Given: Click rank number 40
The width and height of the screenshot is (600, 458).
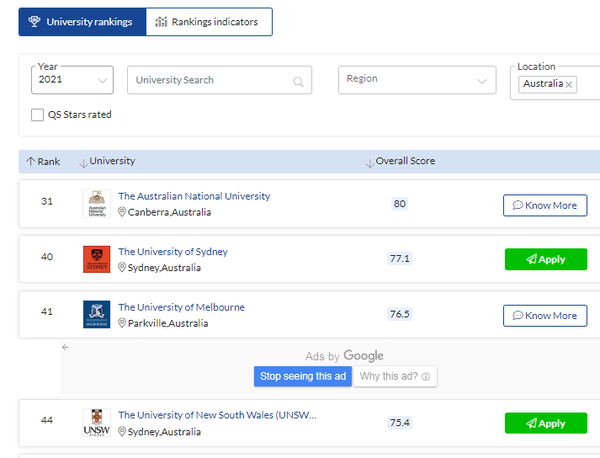Looking at the screenshot, I should (x=47, y=256).
